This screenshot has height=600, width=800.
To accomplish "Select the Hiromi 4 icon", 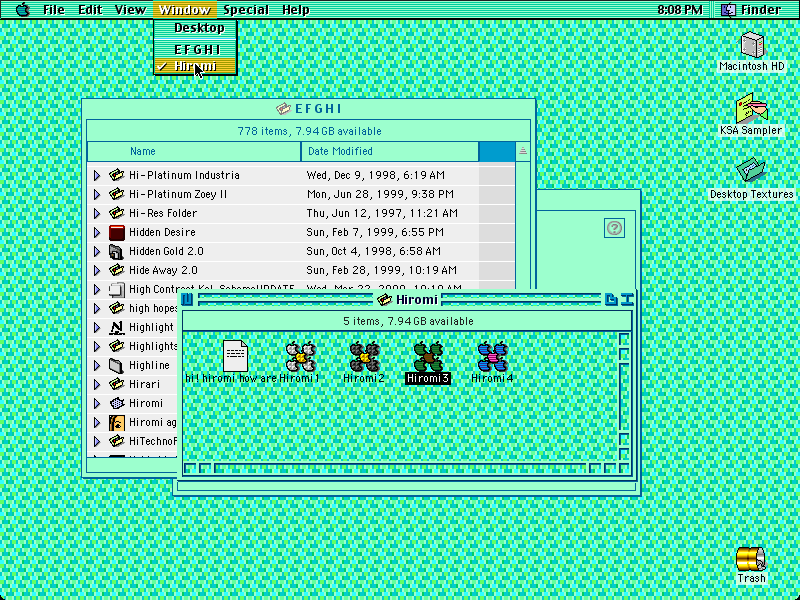I will pyautogui.click(x=492, y=356).
